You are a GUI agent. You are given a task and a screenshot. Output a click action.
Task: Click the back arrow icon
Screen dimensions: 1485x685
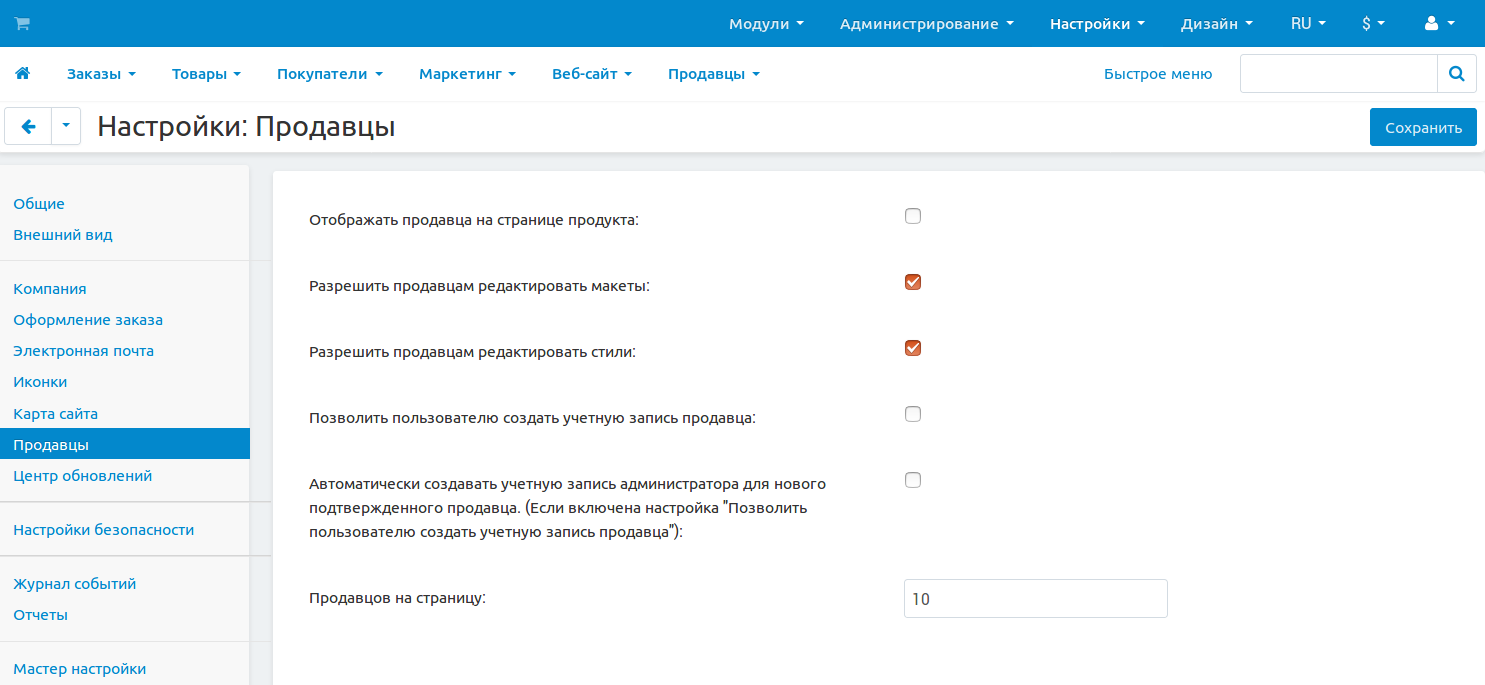(28, 127)
